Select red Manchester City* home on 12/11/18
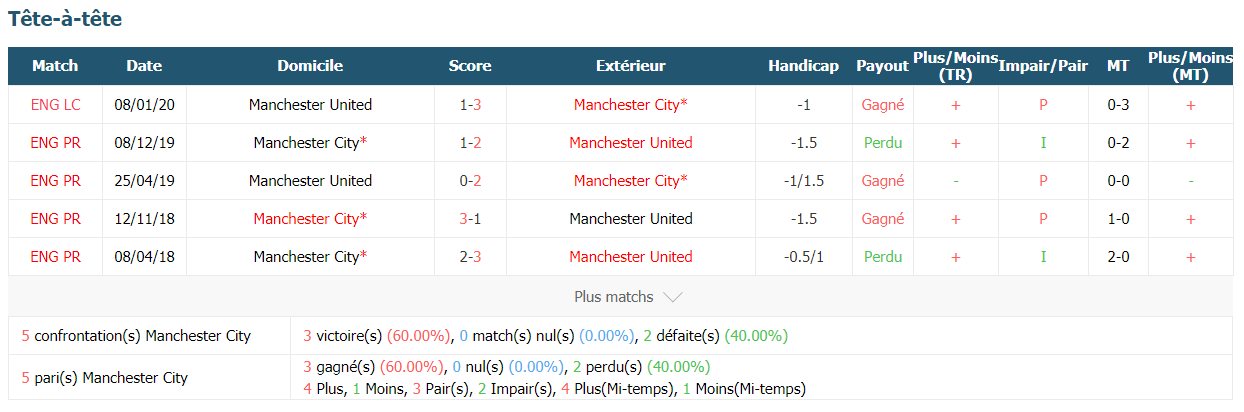The height and width of the screenshot is (412, 1244). point(310,219)
